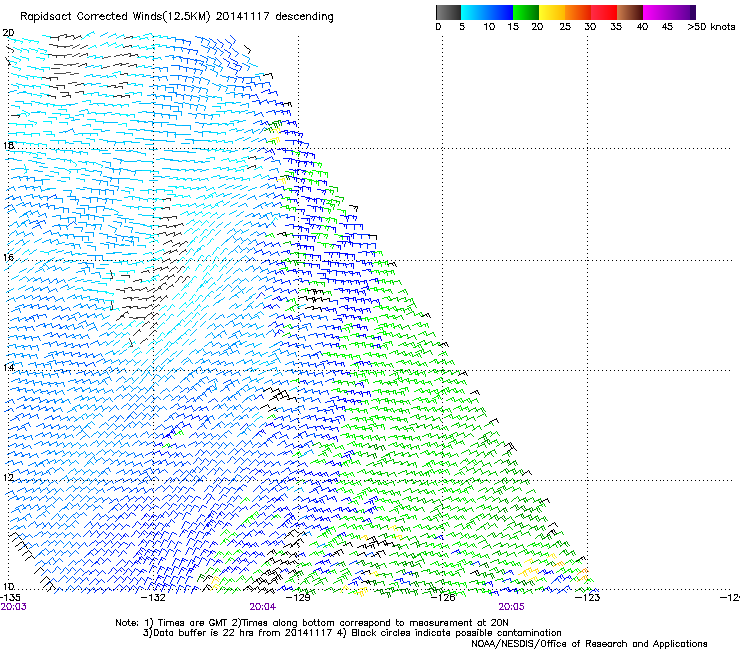The width and height of the screenshot is (740, 650).
Task: Click the purple time label '20:03'
Action: tap(14, 607)
